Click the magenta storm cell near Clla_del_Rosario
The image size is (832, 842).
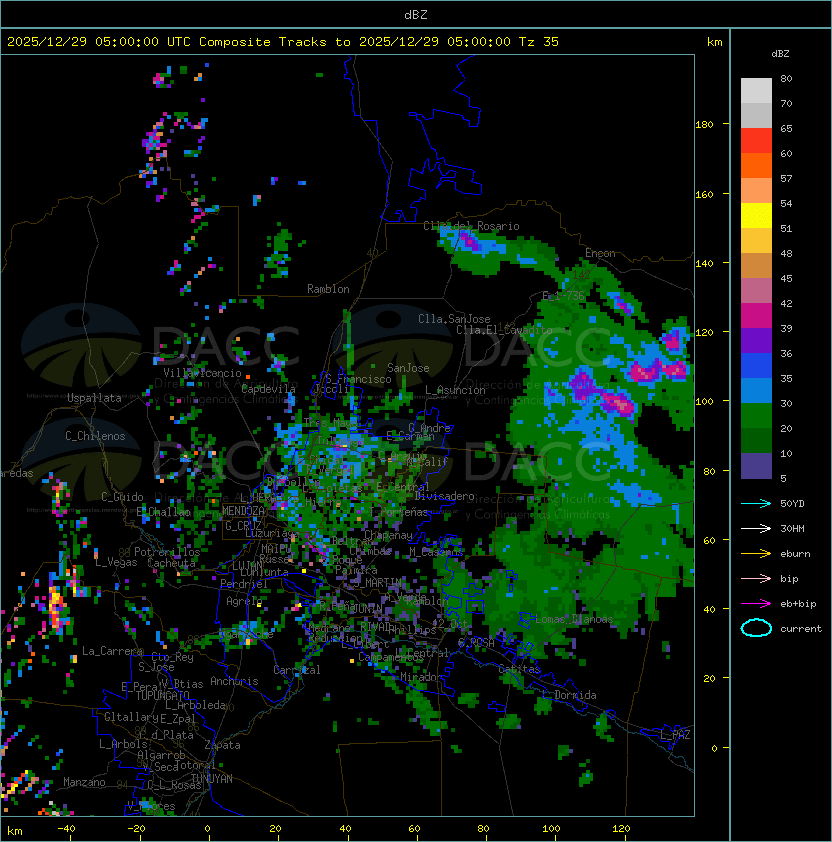(x=469, y=241)
